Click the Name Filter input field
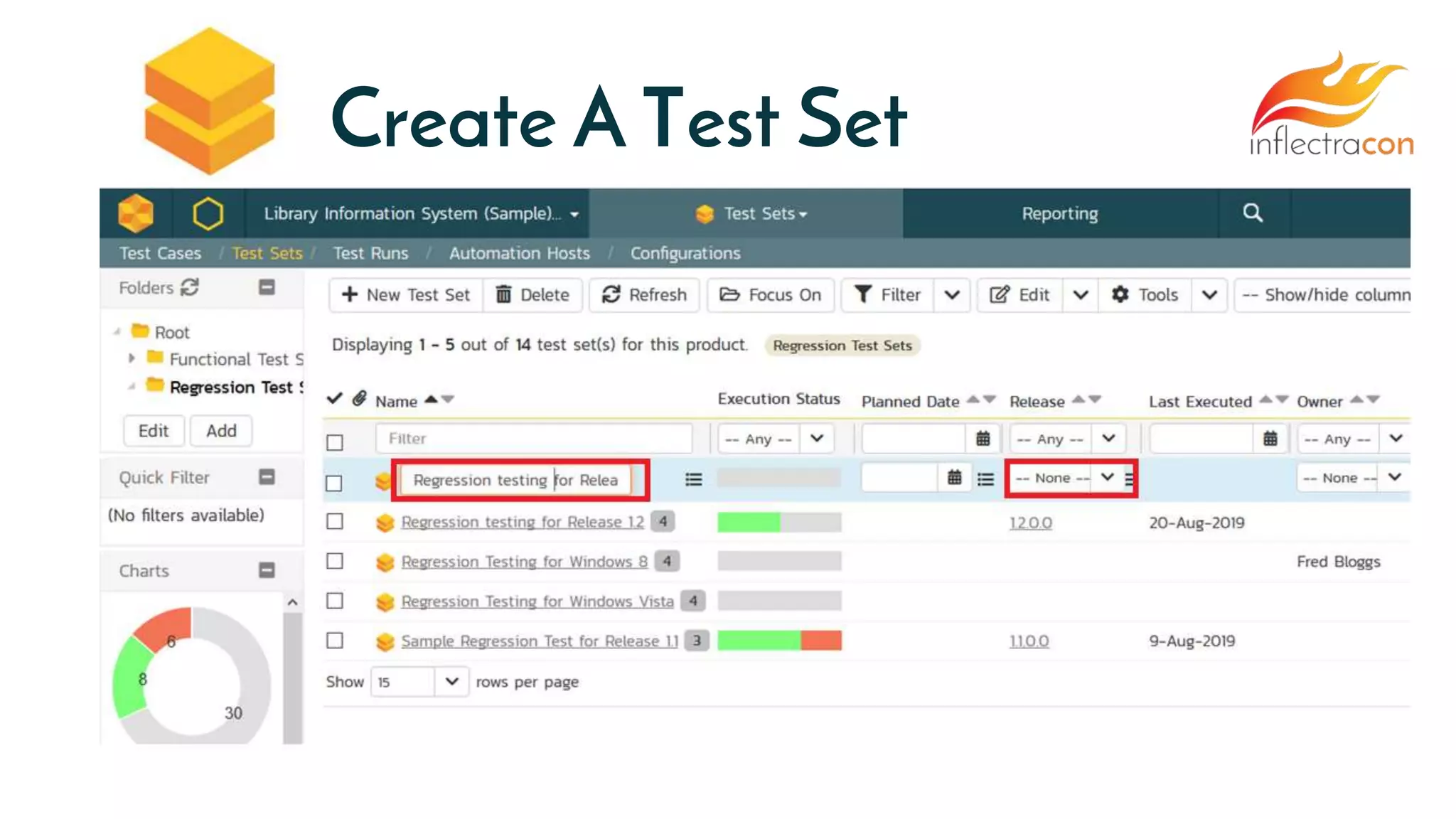The image size is (1456, 819). click(x=533, y=439)
